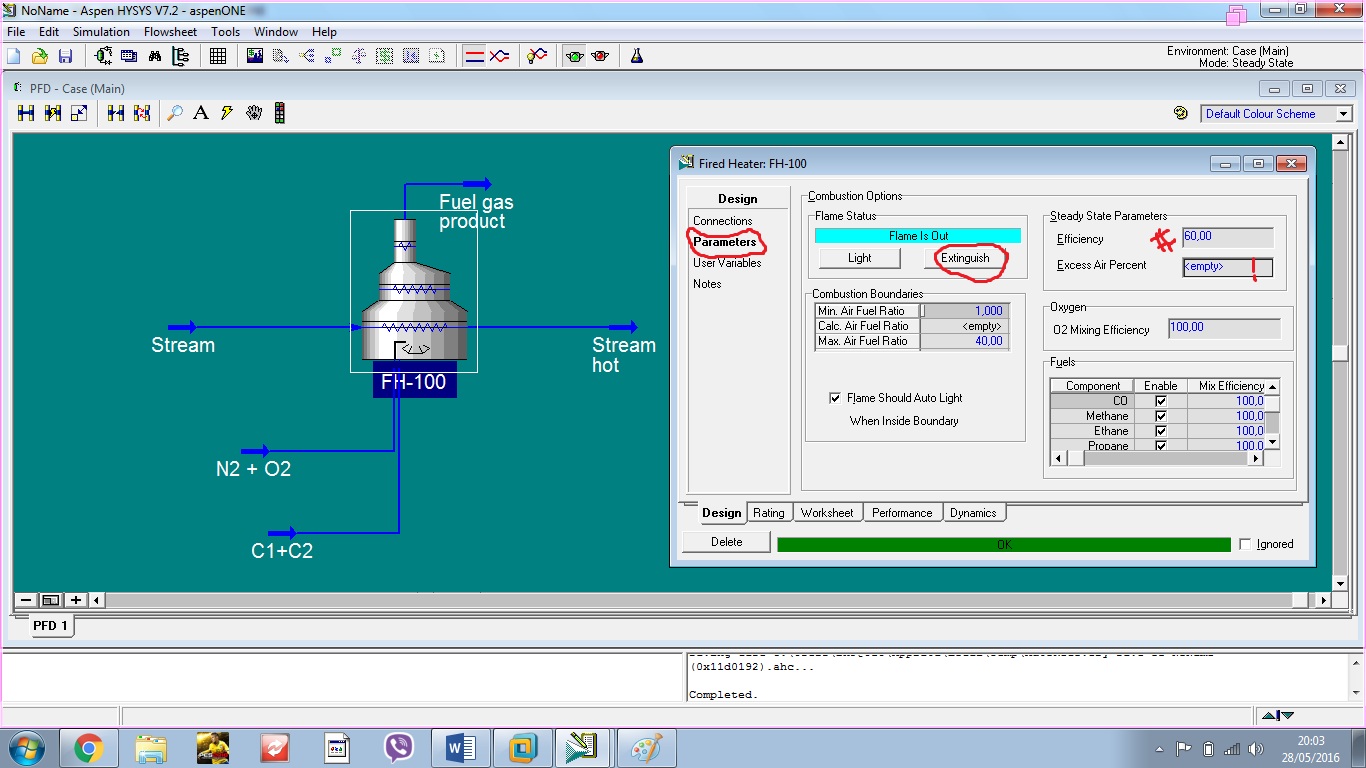Select the hand pan tool in PFD toolbar
This screenshot has width=1366, height=768.
click(x=253, y=113)
